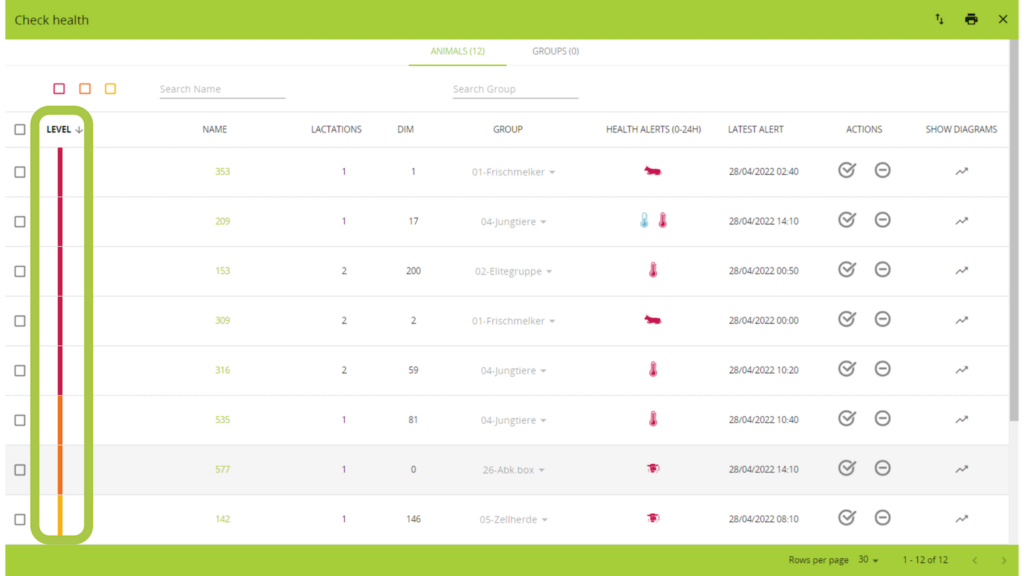Screen dimensions: 1024x576
Task: Show diagrams for animal 153
Action: 961,271
